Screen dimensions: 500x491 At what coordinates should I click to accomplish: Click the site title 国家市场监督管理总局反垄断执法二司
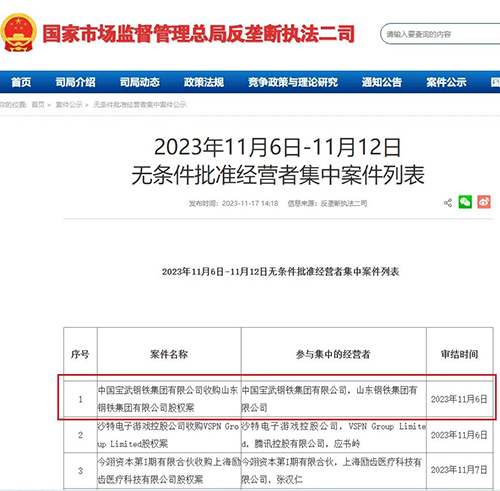pos(198,34)
